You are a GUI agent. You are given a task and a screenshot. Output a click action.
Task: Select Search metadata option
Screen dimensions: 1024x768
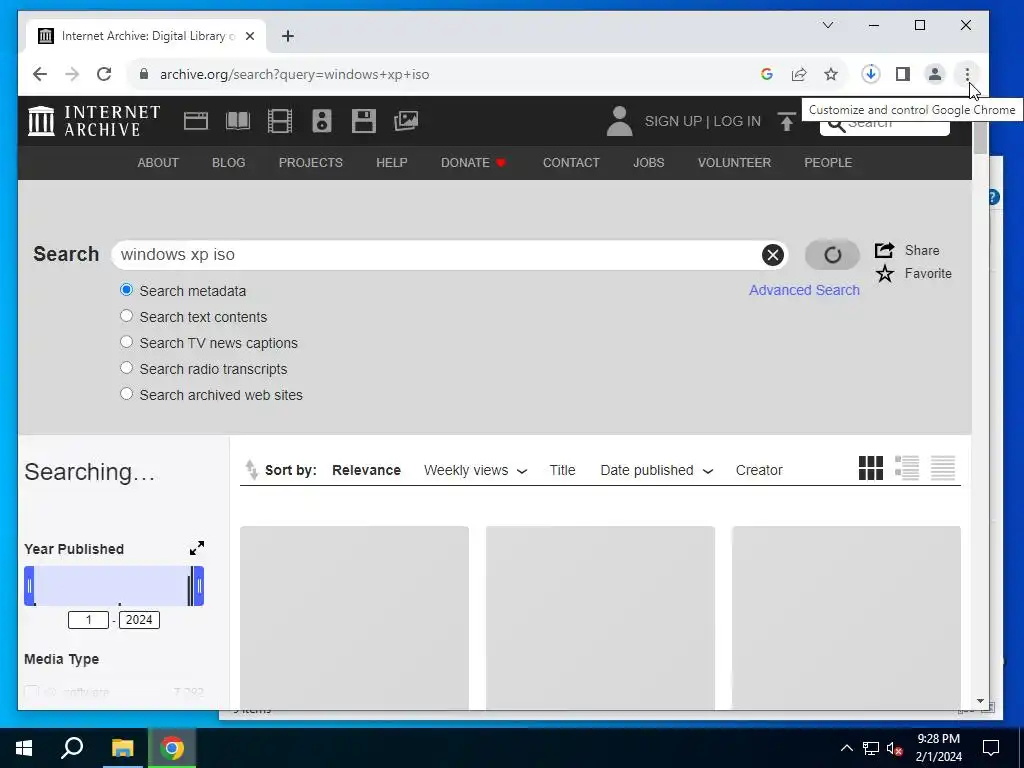point(127,290)
